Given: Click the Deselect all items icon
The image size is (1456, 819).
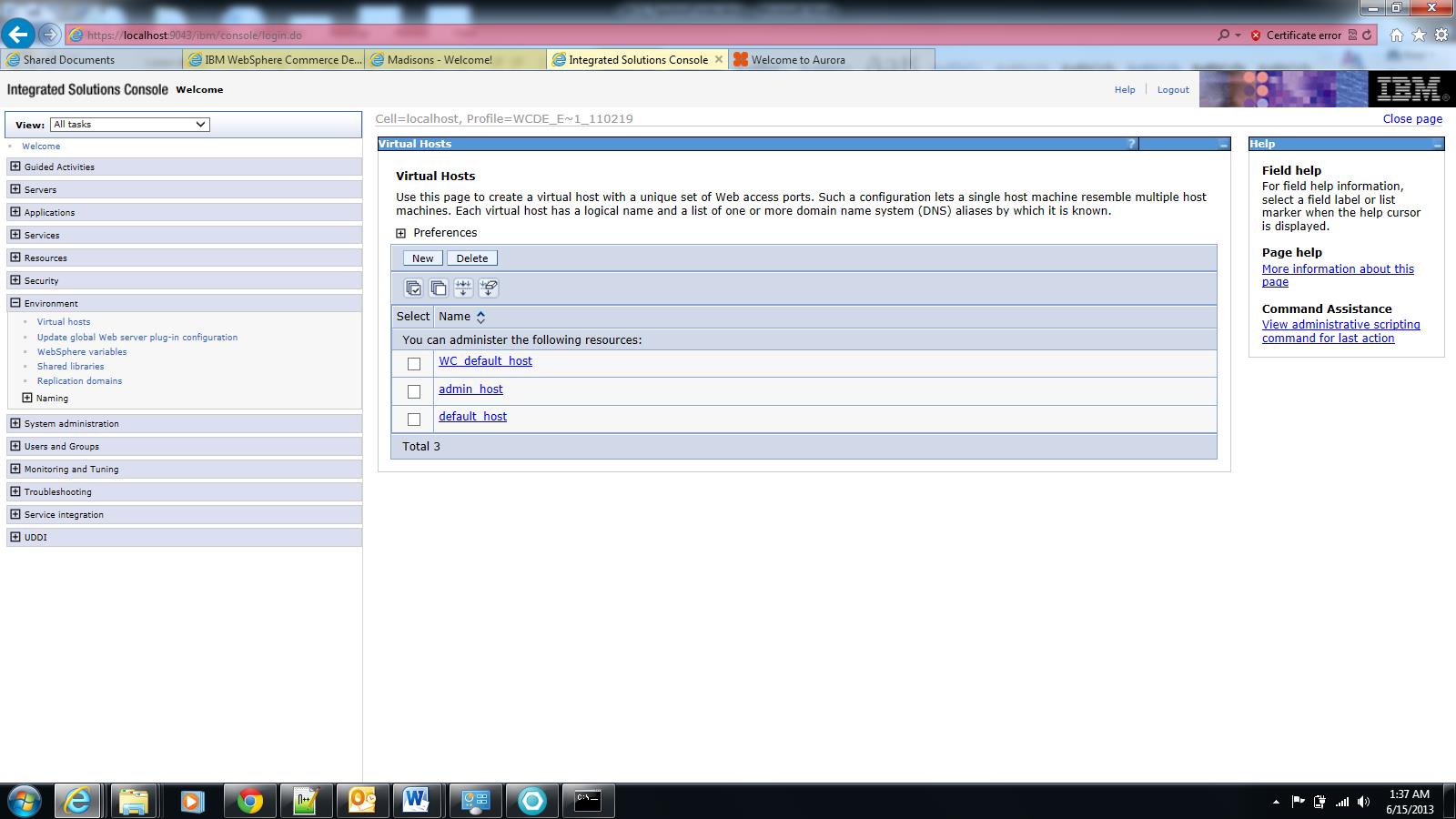Looking at the screenshot, I should [x=438, y=288].
